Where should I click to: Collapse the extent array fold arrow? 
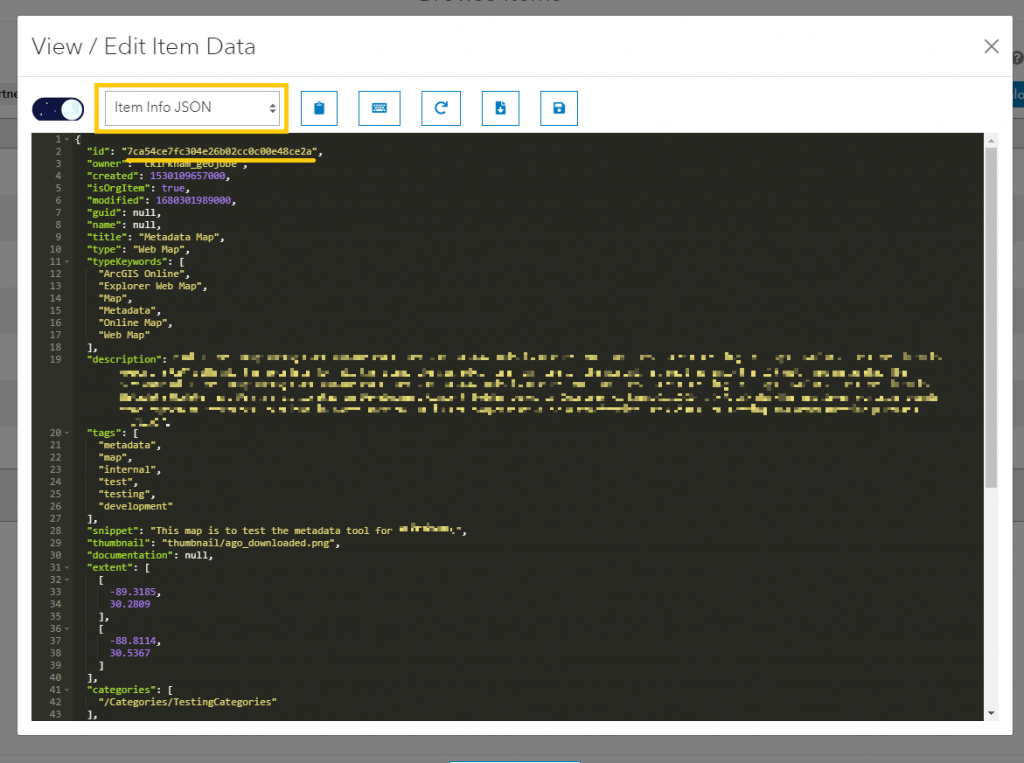67,567
